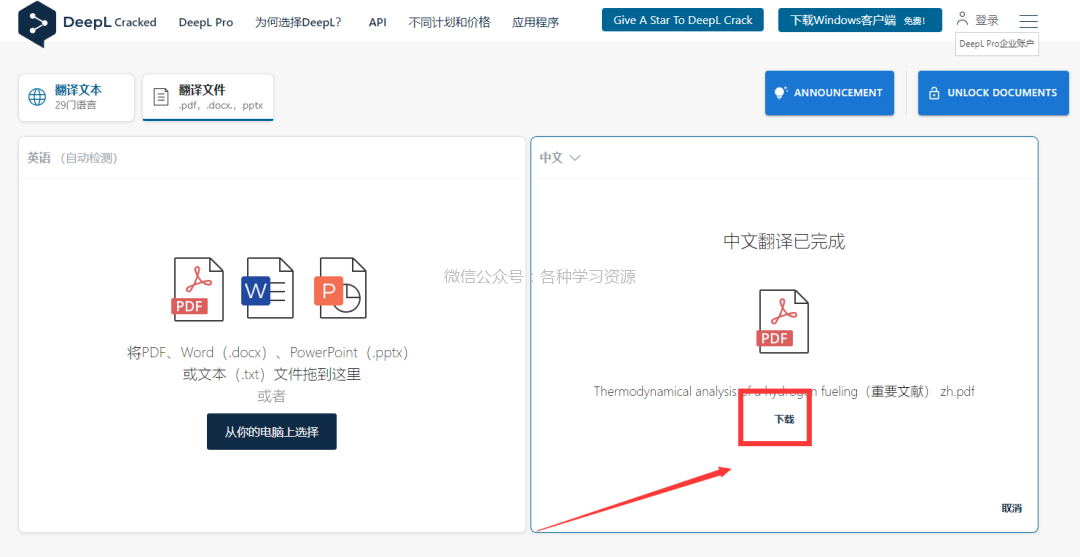Image resolution: width=1080 pixels, height=557 pixels.
Task: Click the globe icon on 翻译文本 tab
Action: (x=37, y=97)
